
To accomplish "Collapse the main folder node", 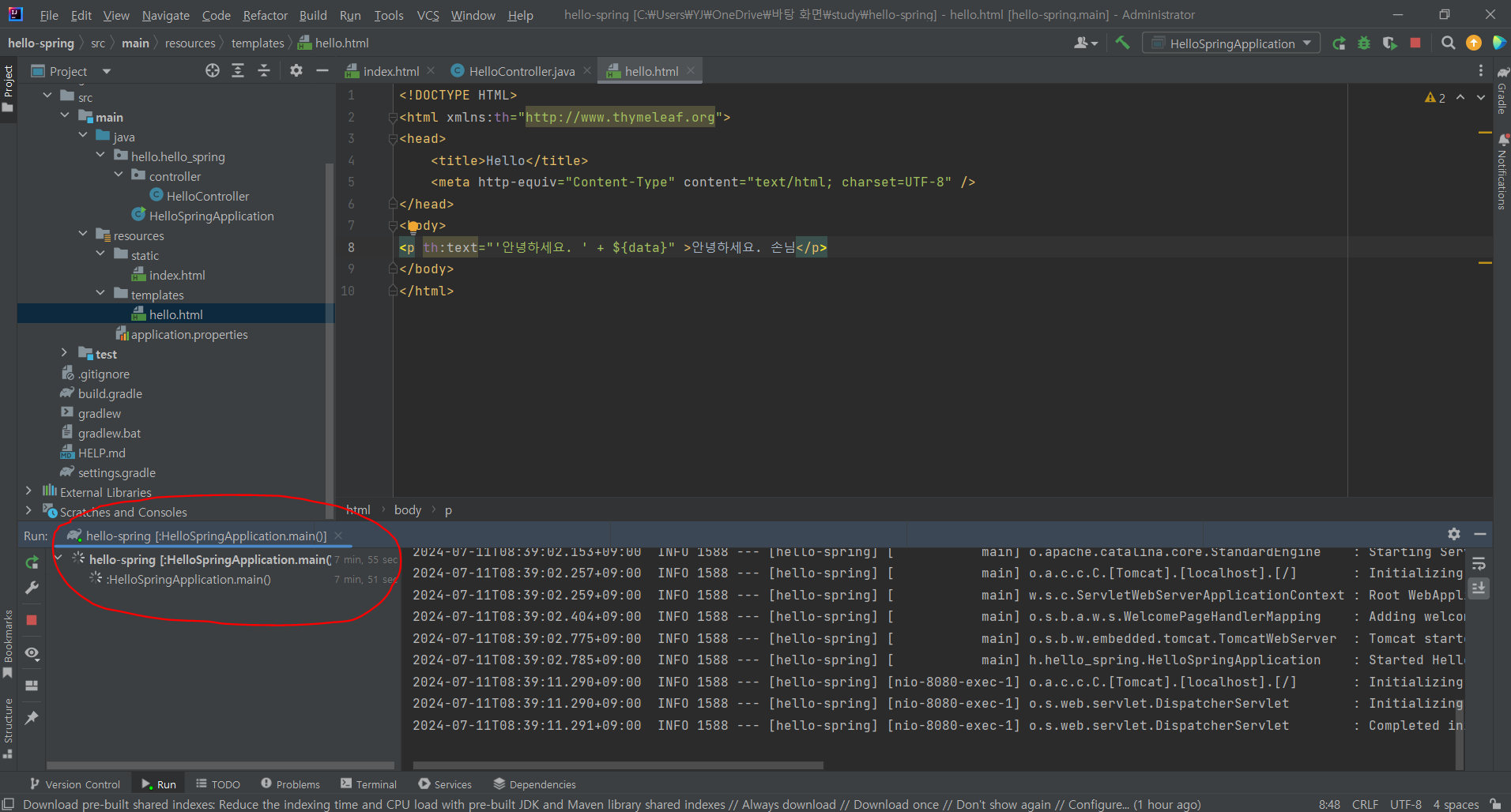I will (65, 115).
